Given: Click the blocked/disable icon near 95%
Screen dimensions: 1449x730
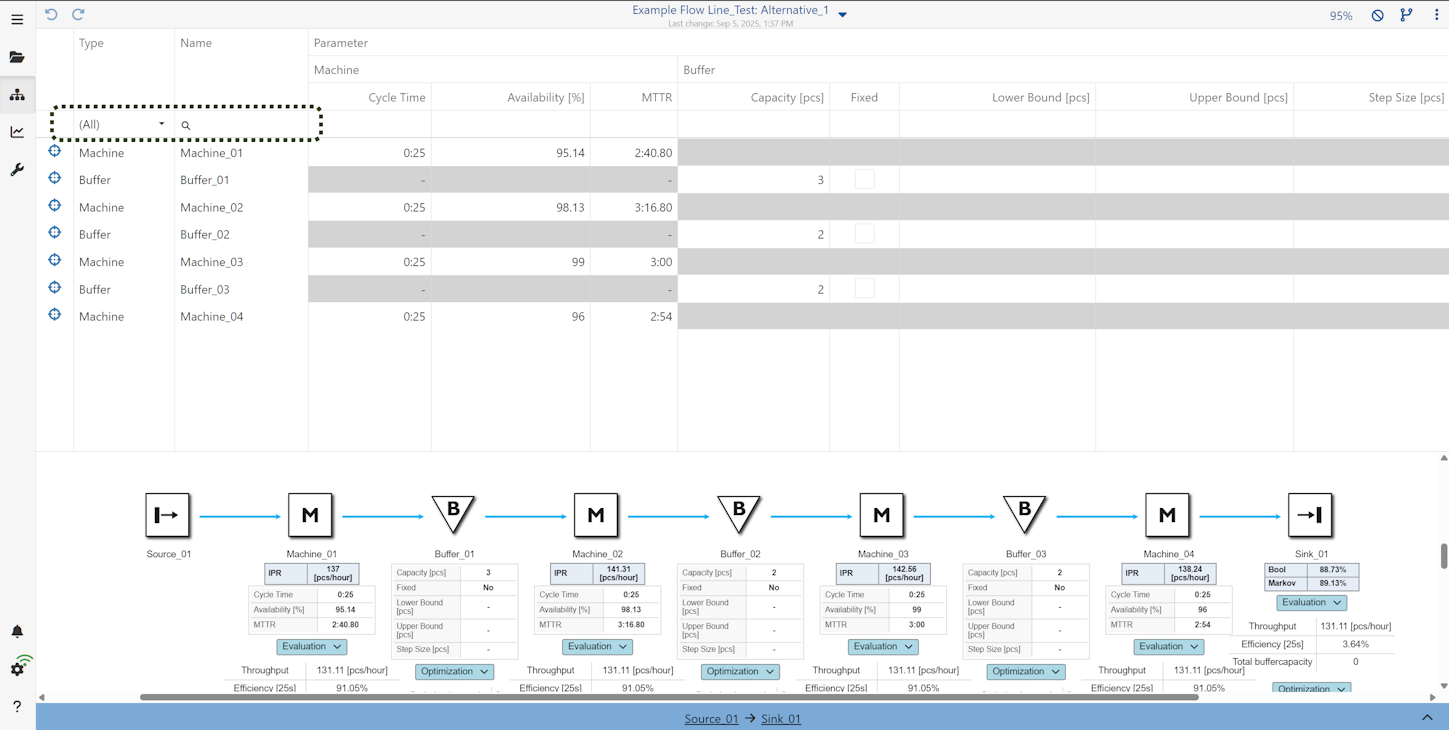Looking at the screenshot, I should point(1376,14).
